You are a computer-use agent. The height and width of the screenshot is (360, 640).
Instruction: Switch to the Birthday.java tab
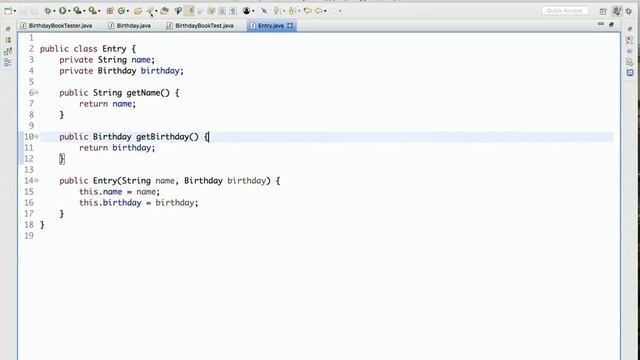click(130, 26)
